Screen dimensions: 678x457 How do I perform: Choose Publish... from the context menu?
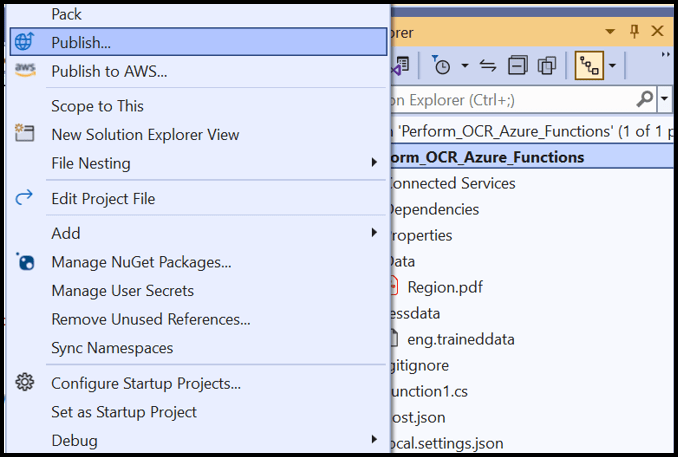click(198, 42)
